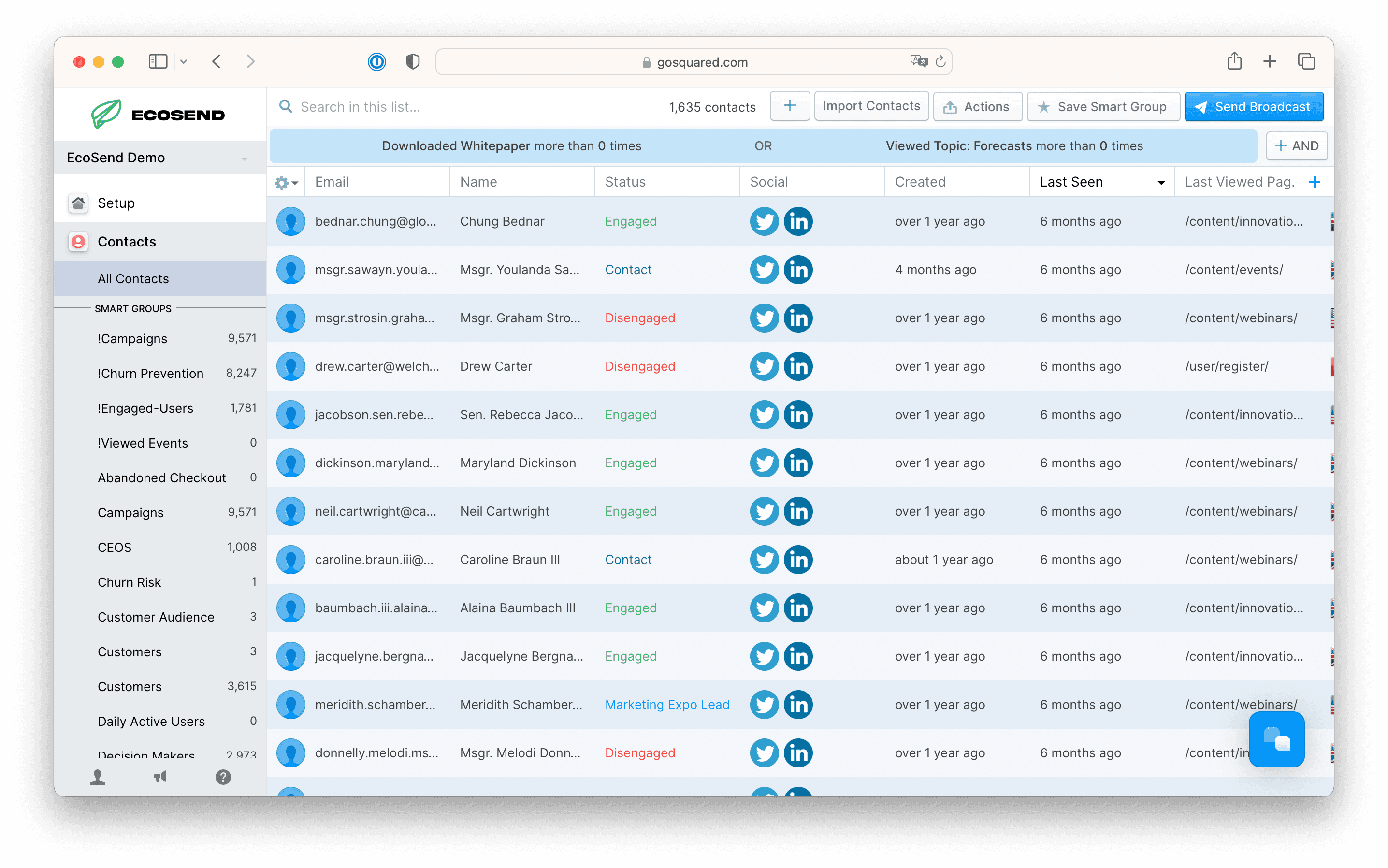The image size is (1388, 868).
Task: Open Drew Carter's LinkedIn profile icon
Action: (798, 366)
